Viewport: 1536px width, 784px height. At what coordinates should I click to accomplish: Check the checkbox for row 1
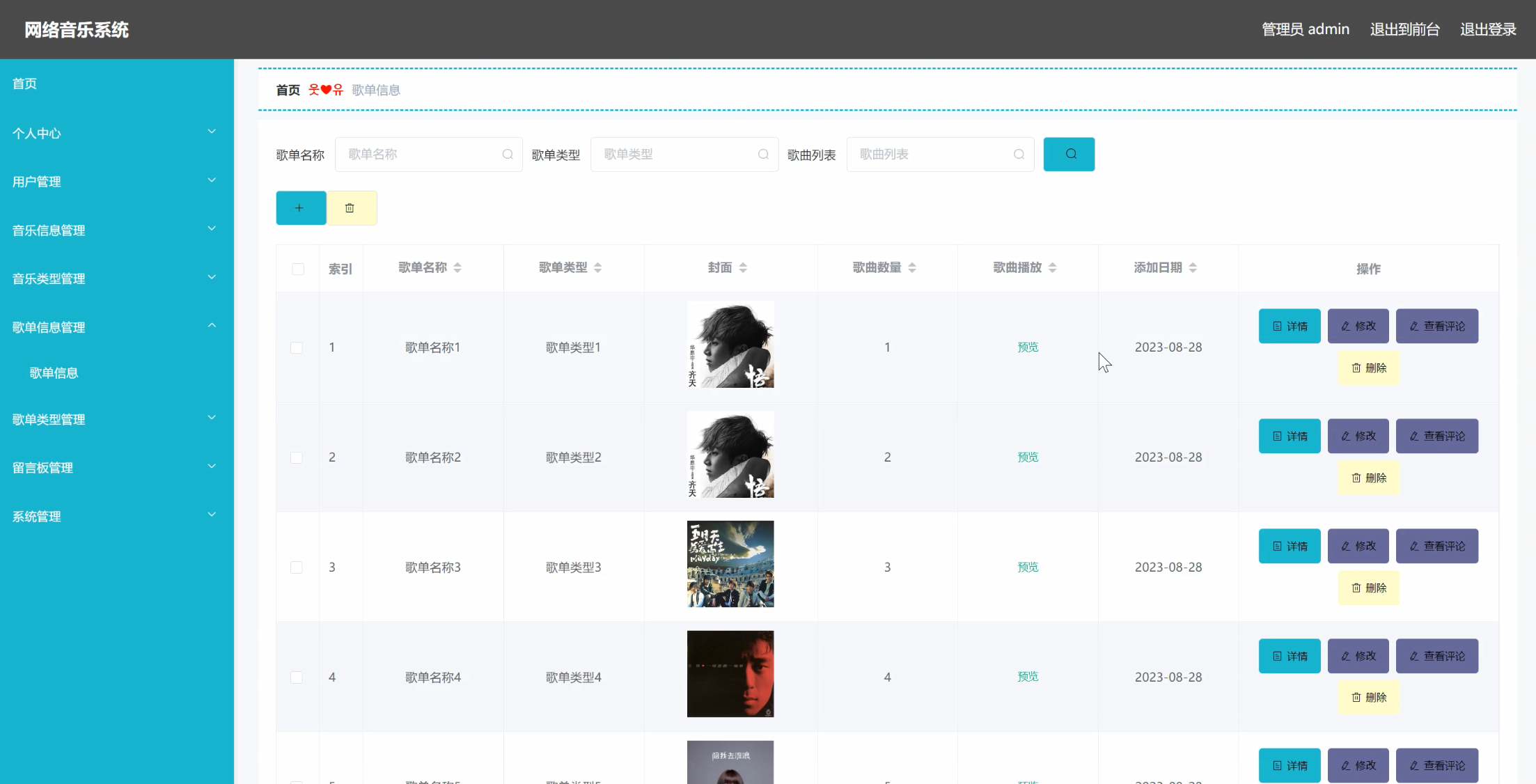tap(297, 347)
